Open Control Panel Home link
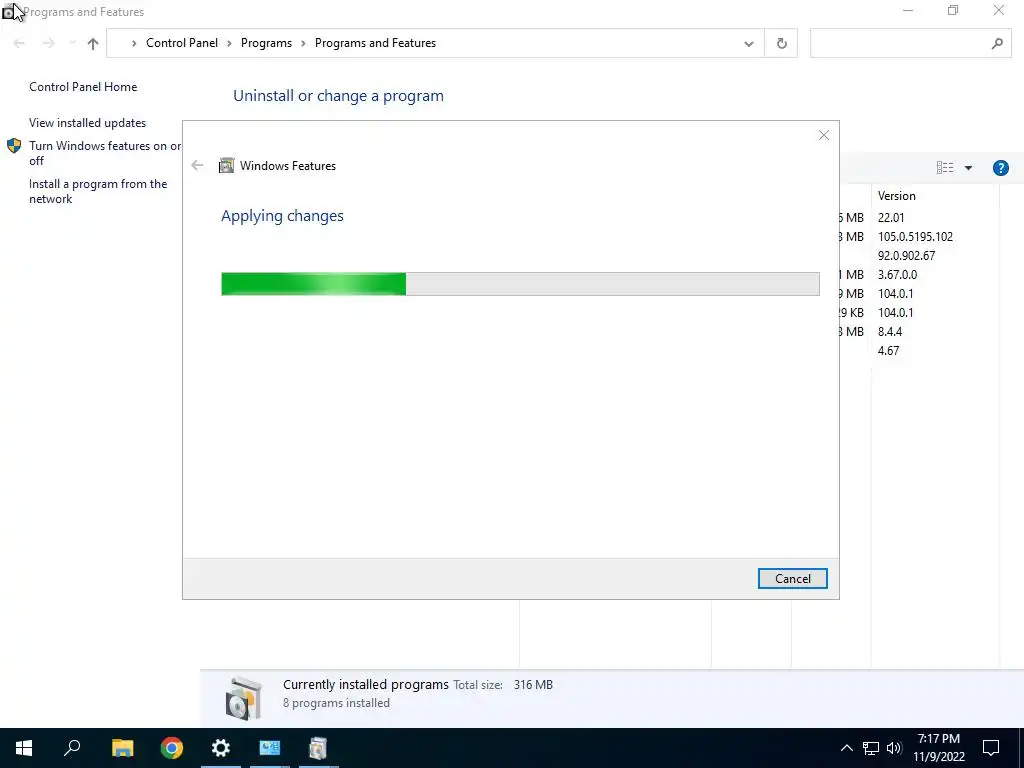The image size is (1024, 768). pyautogui.click(x=83, y=87)
